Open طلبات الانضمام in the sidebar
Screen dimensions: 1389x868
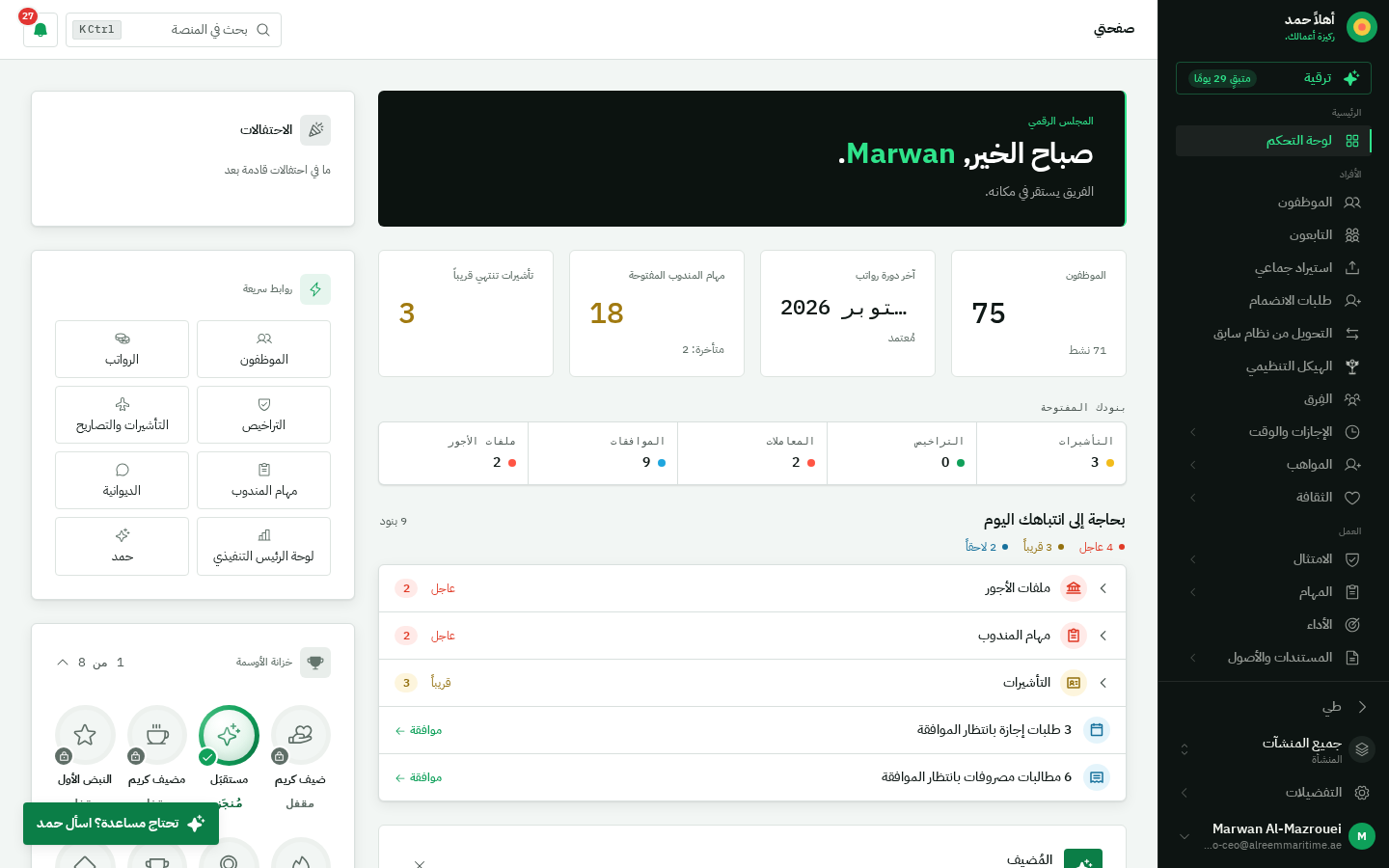1273,301
